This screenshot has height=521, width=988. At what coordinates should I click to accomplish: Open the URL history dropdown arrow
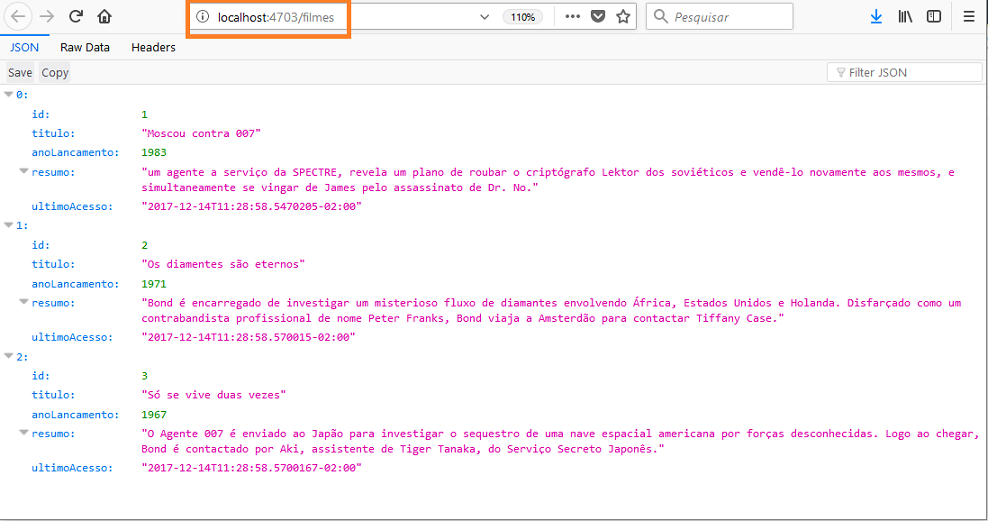pyautogui.click(x=485, y=17)
